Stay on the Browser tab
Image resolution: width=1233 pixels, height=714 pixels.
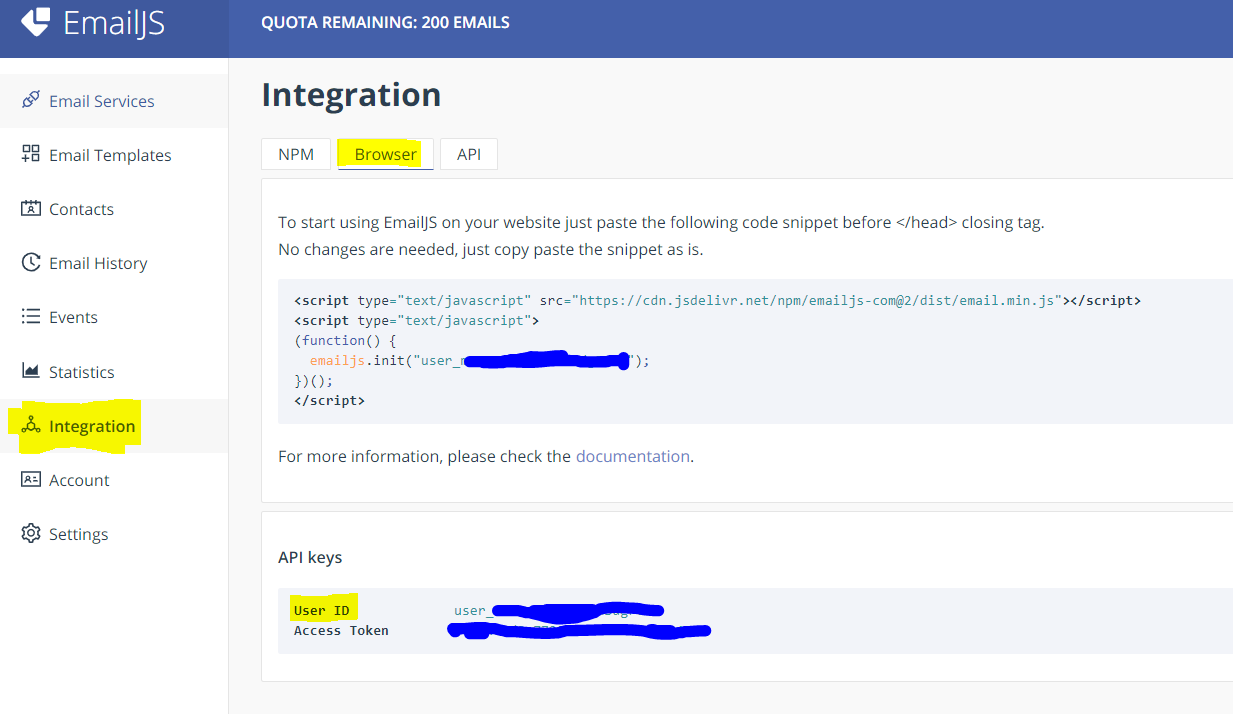(x=385, y=154)
